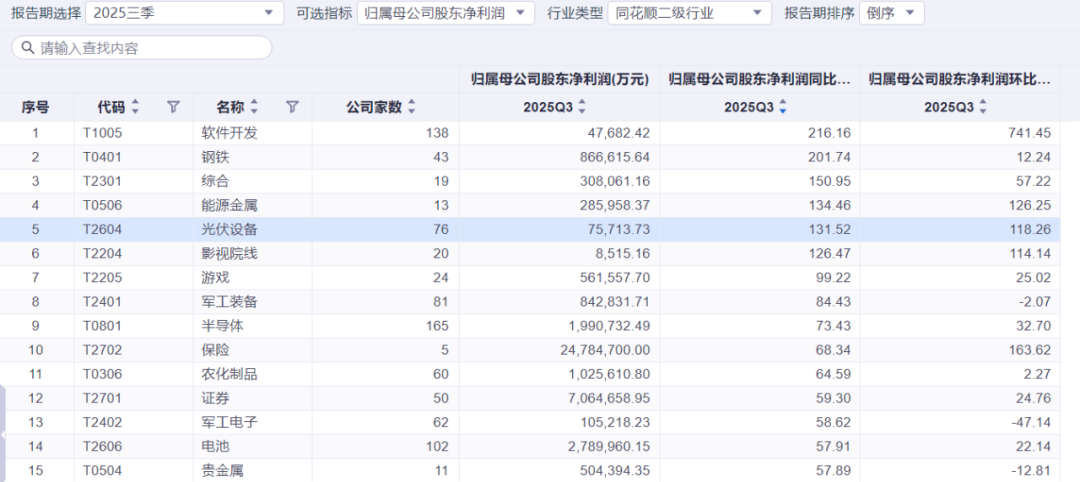This screenshot has width=1080, height=482.
Task: Open 可选指标 dropdown 归属母公司股东净利润
Action: (x=446, y=12)
